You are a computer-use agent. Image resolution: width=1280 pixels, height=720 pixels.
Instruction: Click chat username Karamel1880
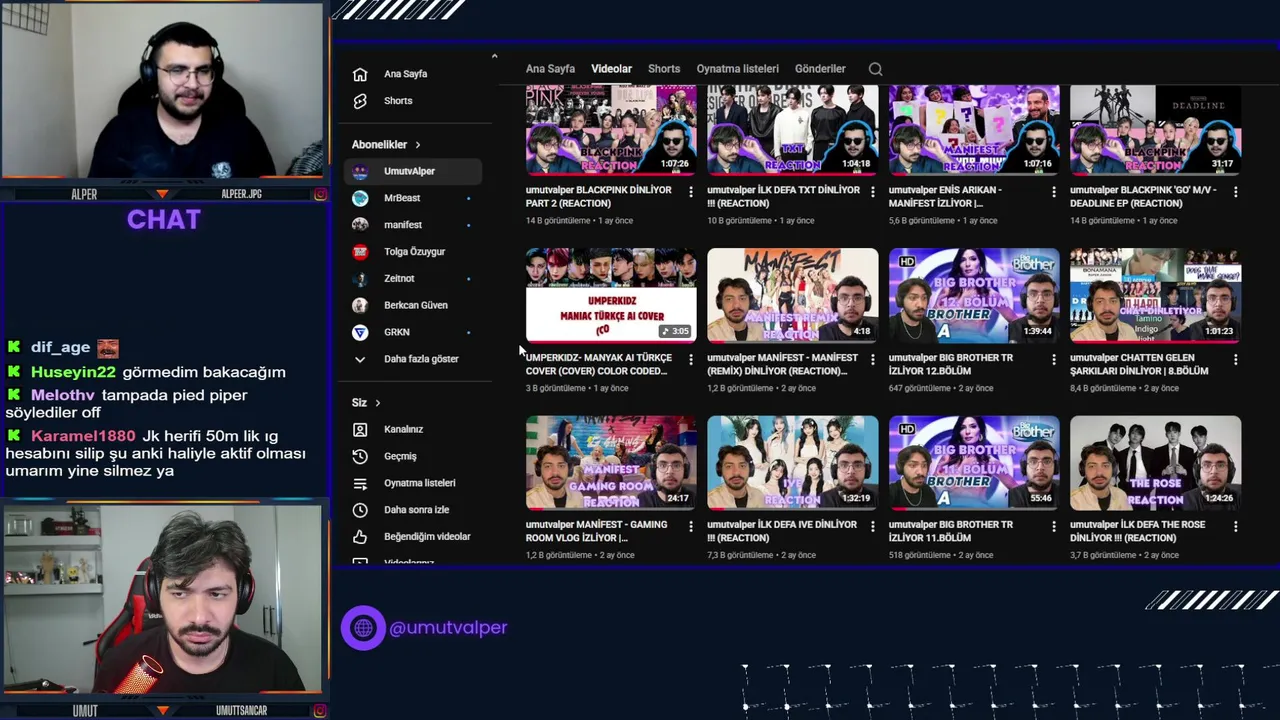pos(83,436)
